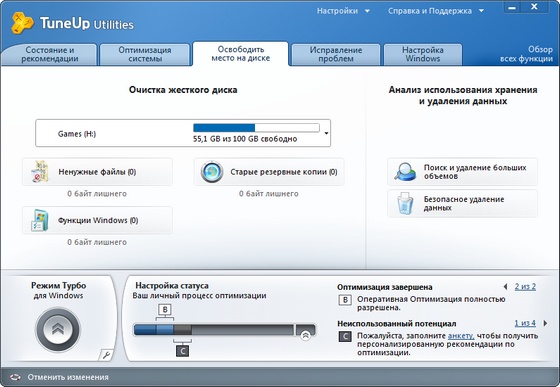The width and height of the screenshot is (560, 387).
Task: Select the C marker below status bar
Action: 182,351
